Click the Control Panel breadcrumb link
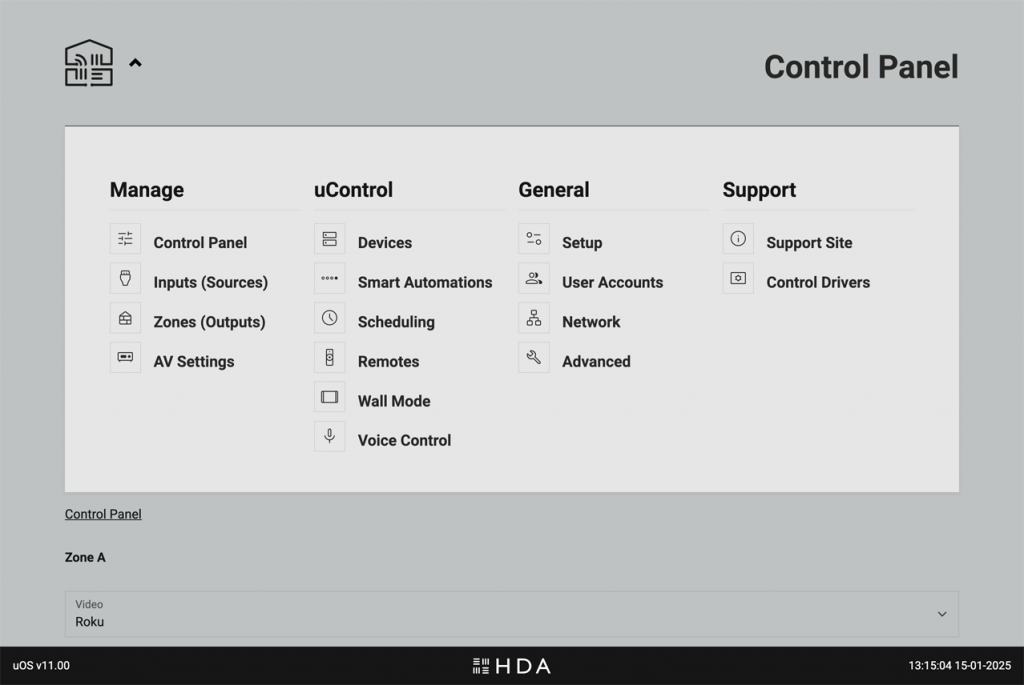The height and width of the screenshot is (685, 1024). (103, 514)
